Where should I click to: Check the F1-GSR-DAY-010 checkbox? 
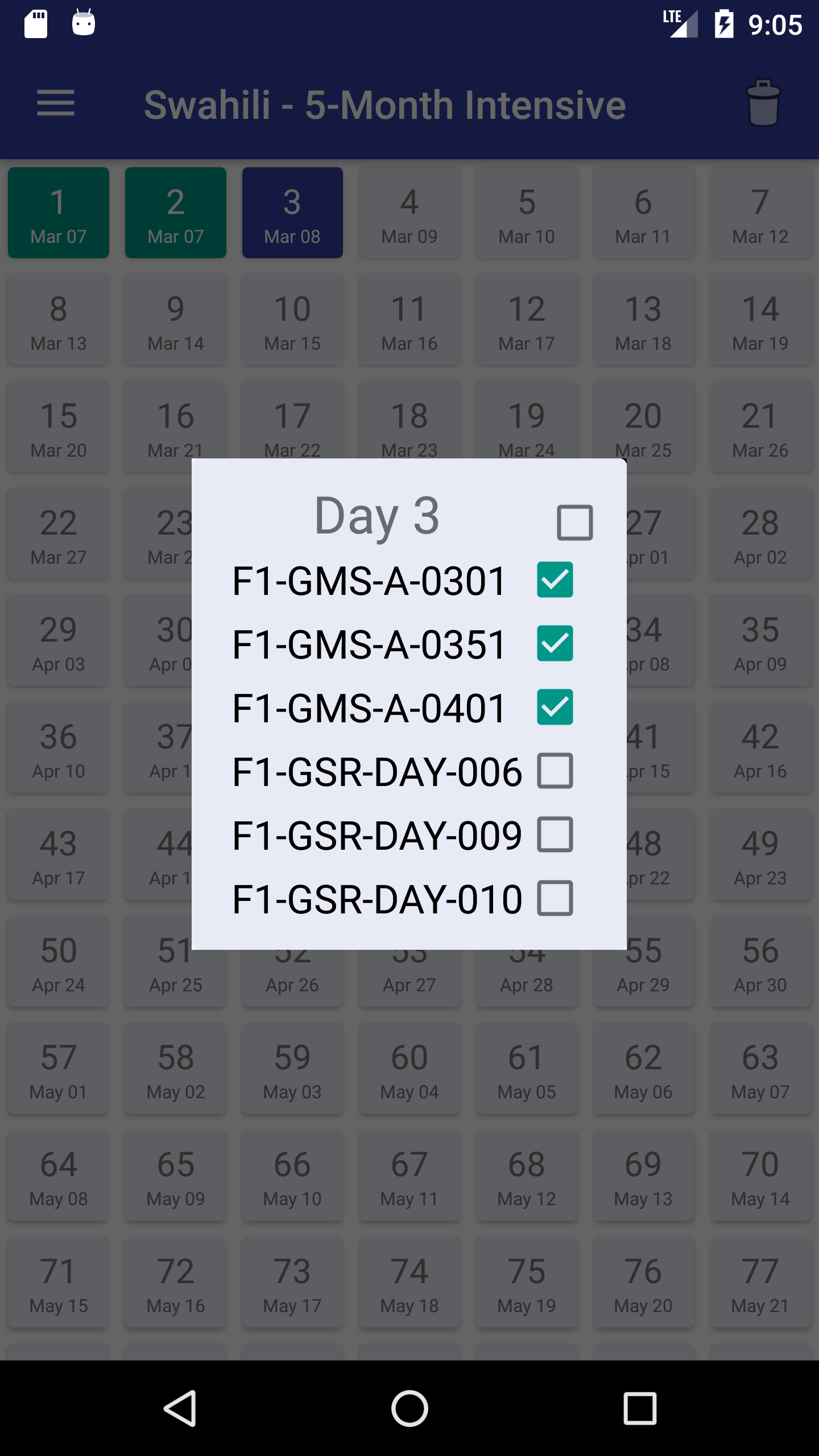tap(555, 899)
